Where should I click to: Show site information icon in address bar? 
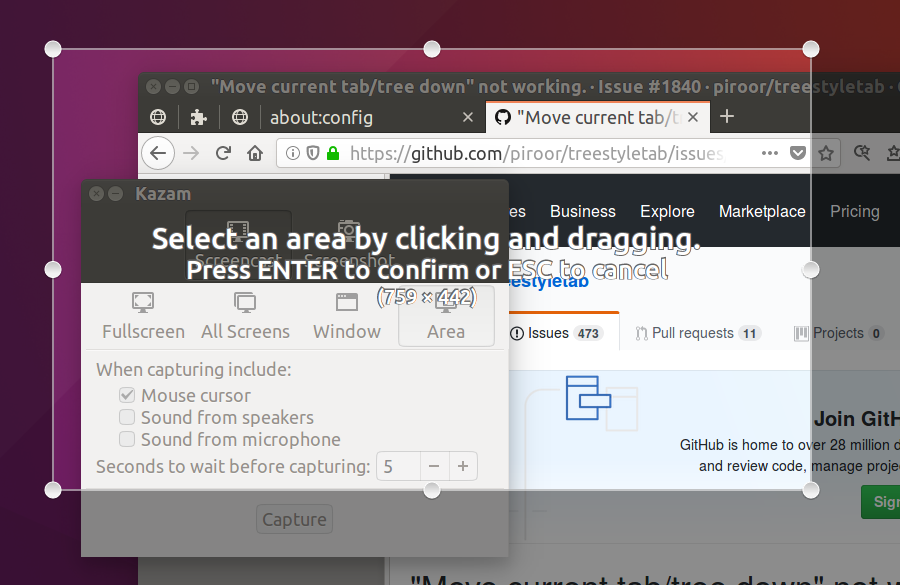pyautogui.click(x=293, y=153)
